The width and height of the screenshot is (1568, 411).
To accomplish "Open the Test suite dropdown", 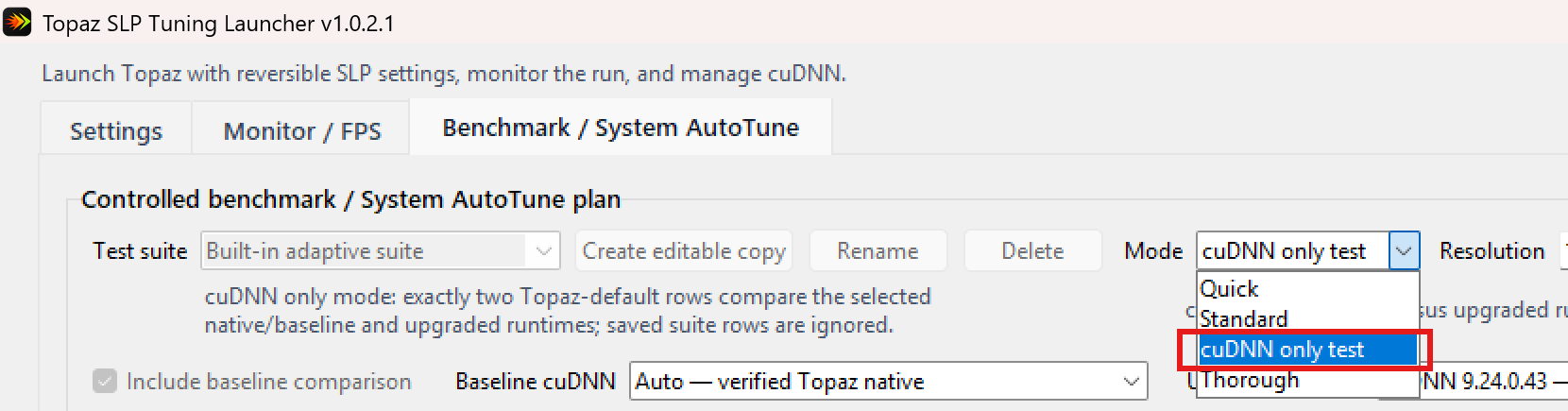I will pyautogui.click(x=381, y=251).
